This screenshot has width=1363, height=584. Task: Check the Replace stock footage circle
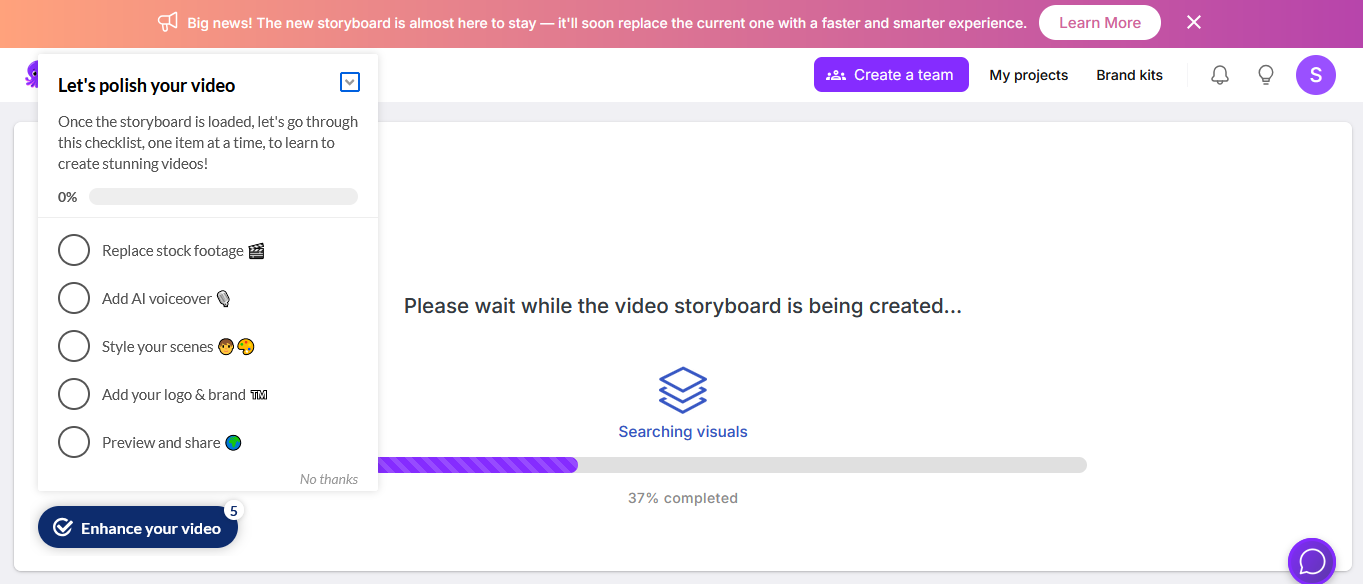coord(74,250)
